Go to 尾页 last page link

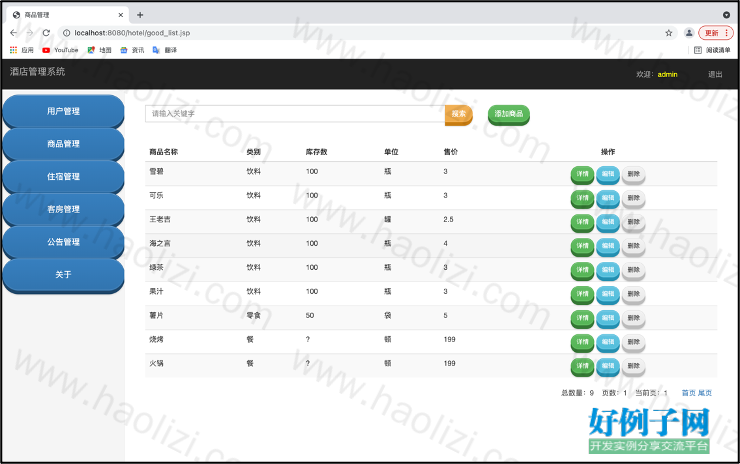pos(705,393)
